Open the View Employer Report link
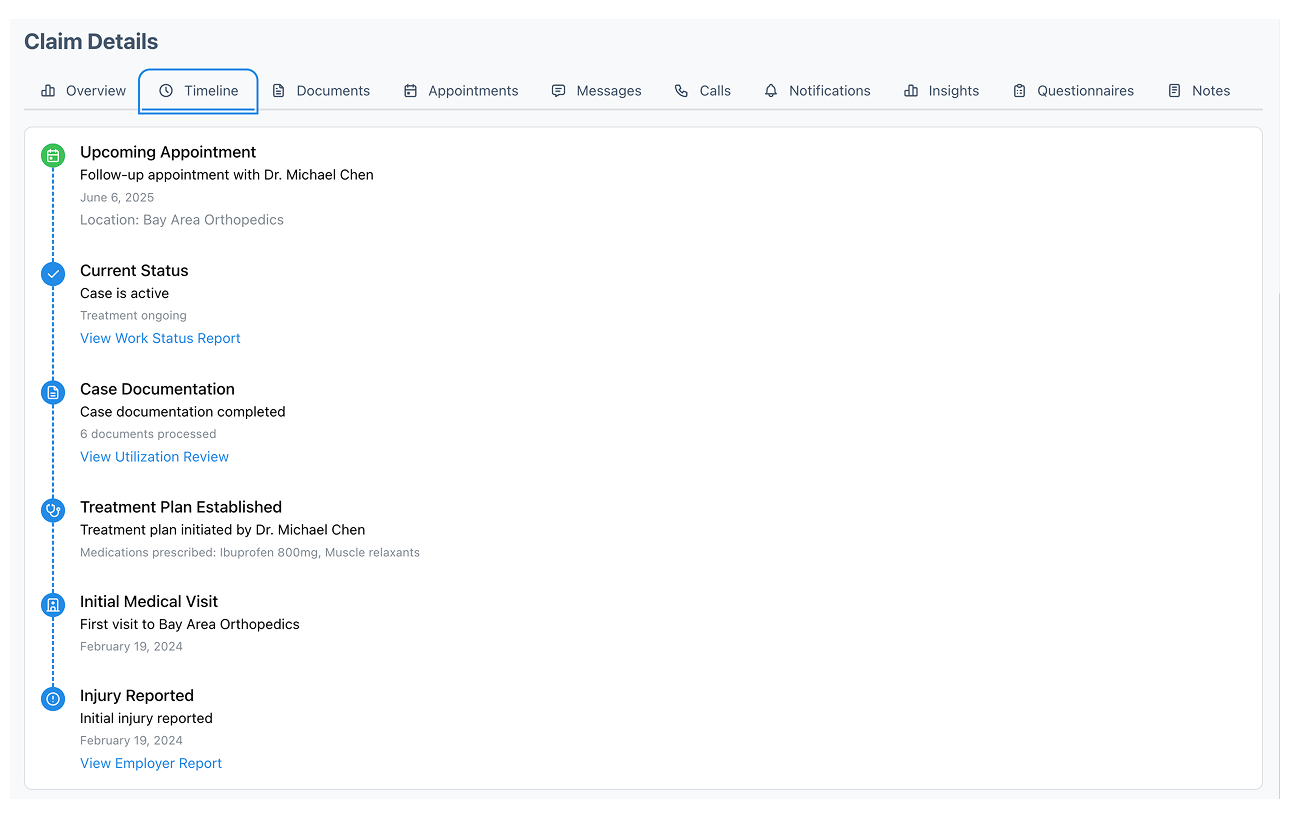This screenshot has width=1290, height=818. coord(151,763)
